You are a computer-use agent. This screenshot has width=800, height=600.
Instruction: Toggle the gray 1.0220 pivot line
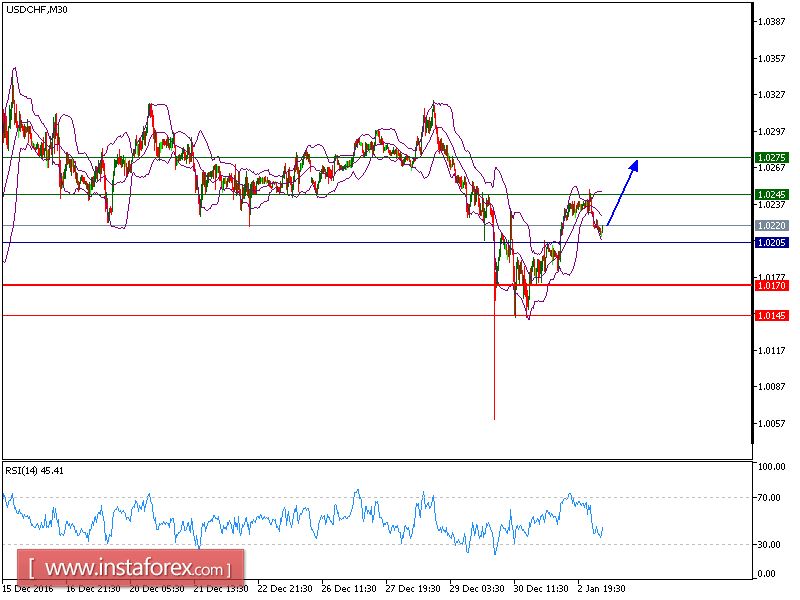(250, 227)
